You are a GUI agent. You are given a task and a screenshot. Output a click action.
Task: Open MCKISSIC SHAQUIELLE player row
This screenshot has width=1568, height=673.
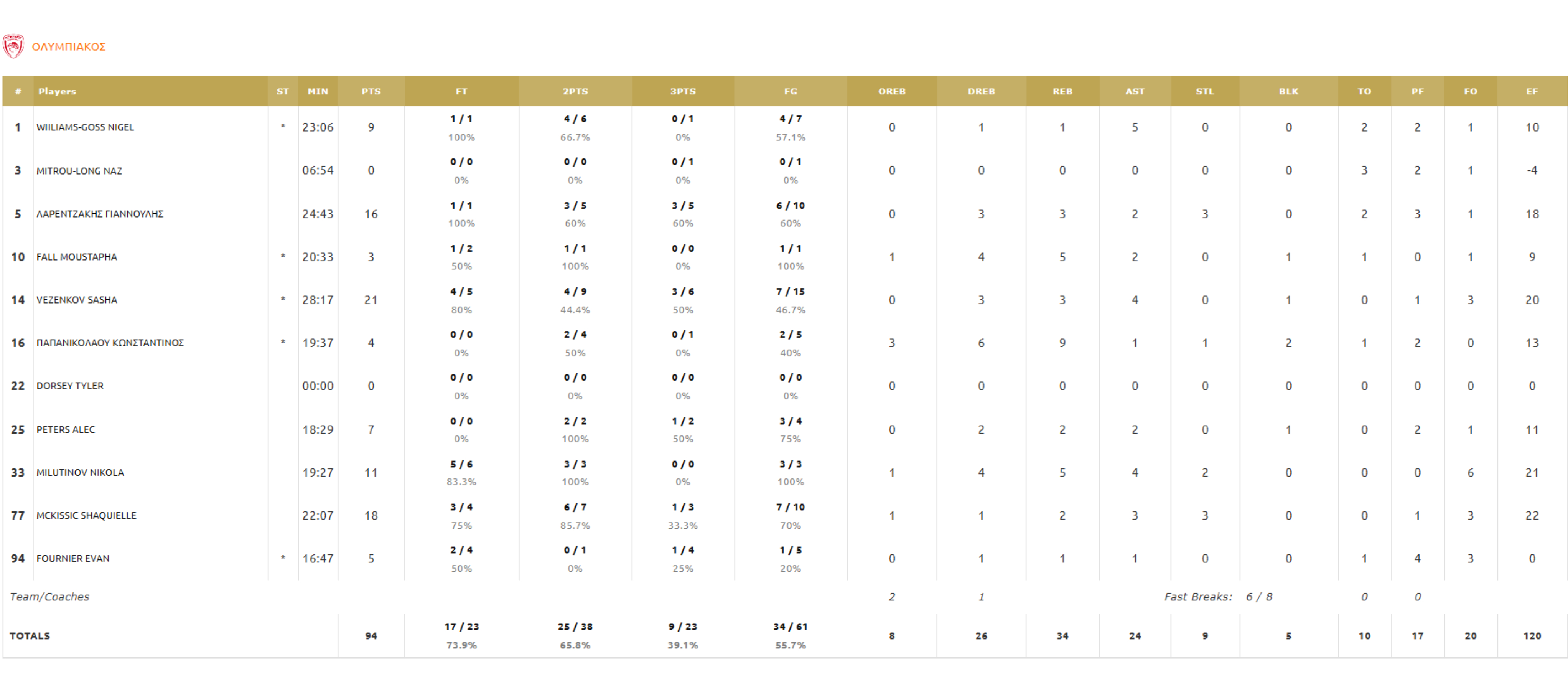(86, 515)
